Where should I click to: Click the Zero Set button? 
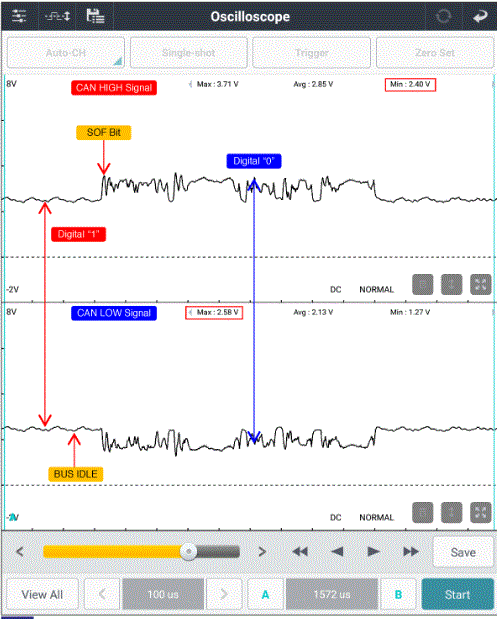pos(435,53)
